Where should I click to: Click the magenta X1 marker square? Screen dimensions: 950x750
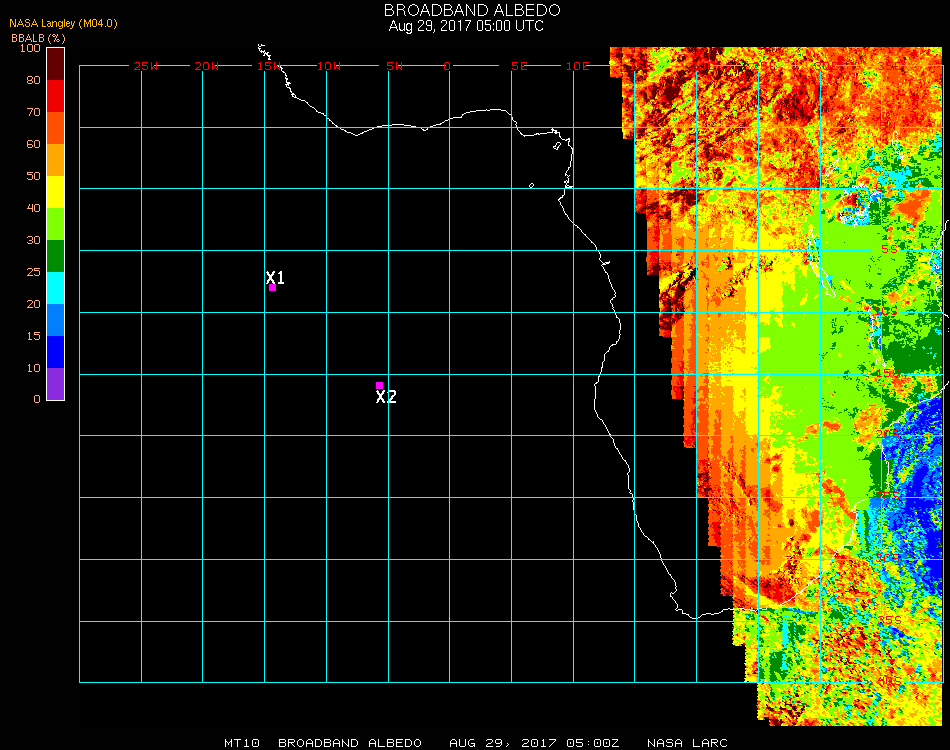pyautogui.click(x=273, y=287)
